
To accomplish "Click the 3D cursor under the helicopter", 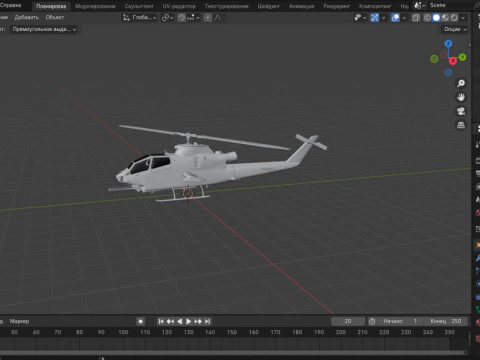I will click(x=188, y=194).
